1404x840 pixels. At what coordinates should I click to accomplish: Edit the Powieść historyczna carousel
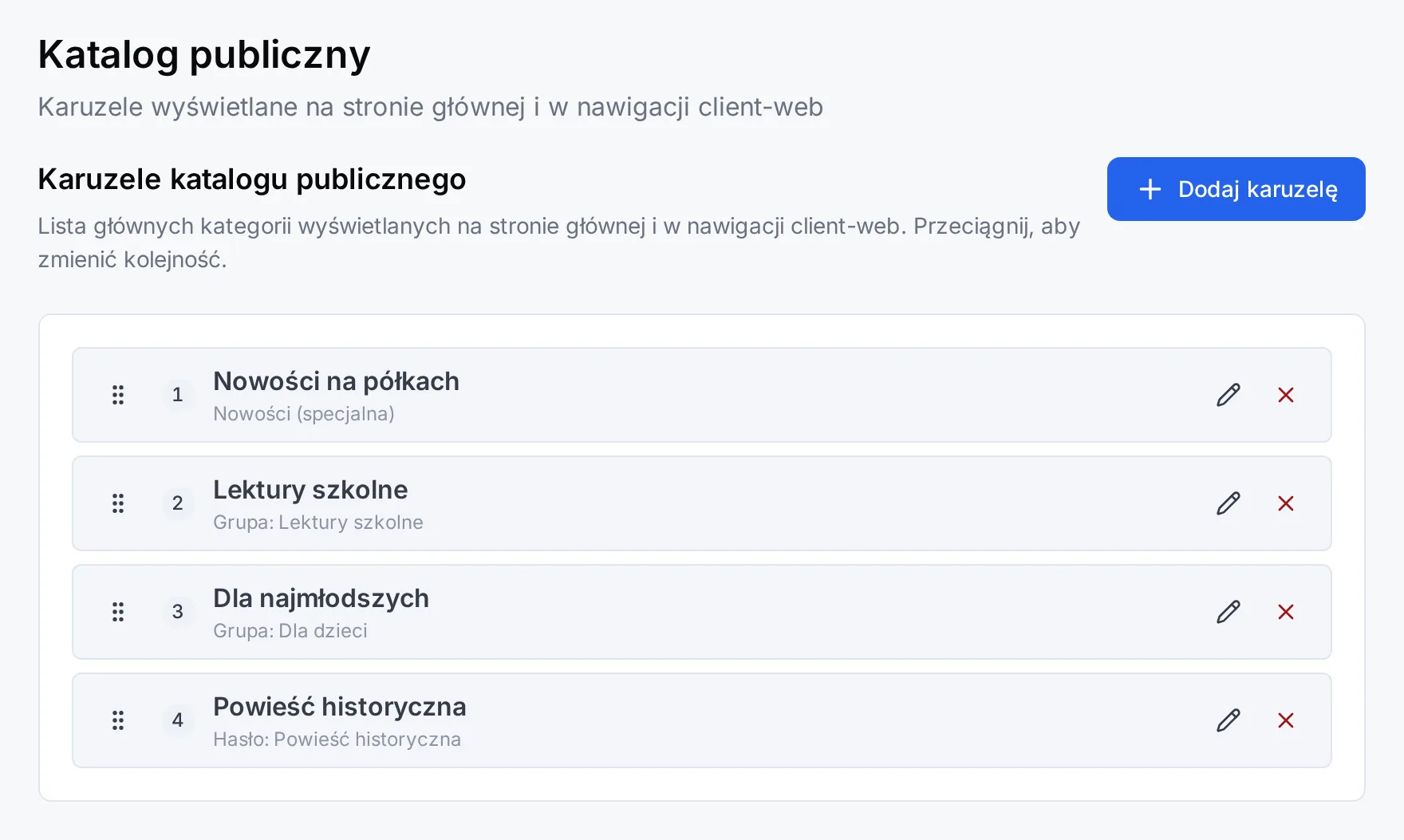[x=1228, y=720]
